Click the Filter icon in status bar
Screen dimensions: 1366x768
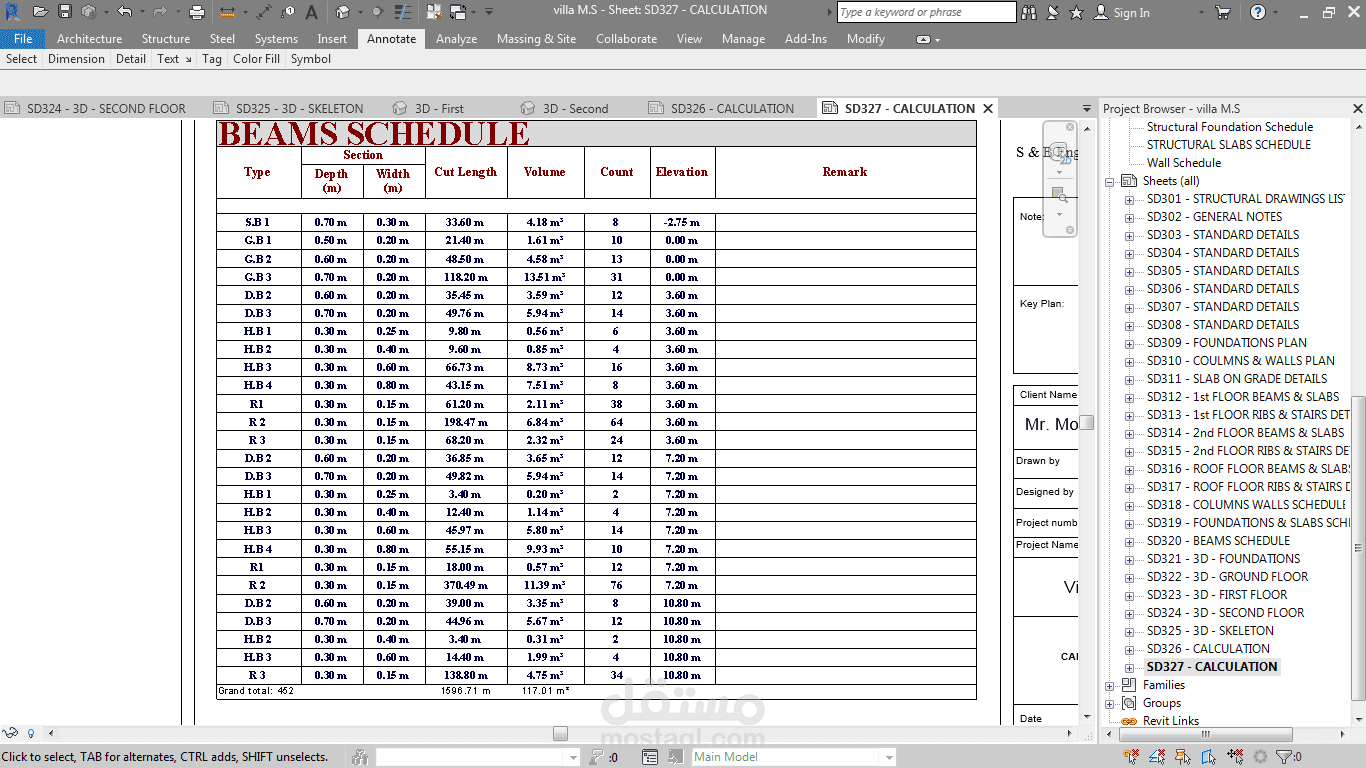[1284, 757]
